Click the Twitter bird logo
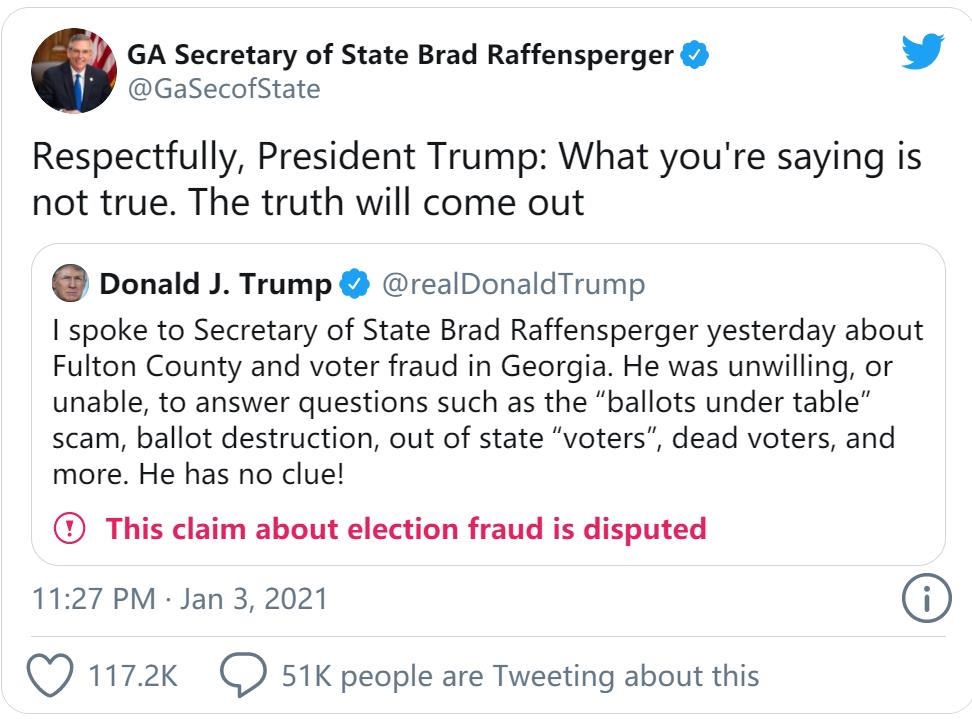The width and height of the screenshot is (972, 721). 922,52
